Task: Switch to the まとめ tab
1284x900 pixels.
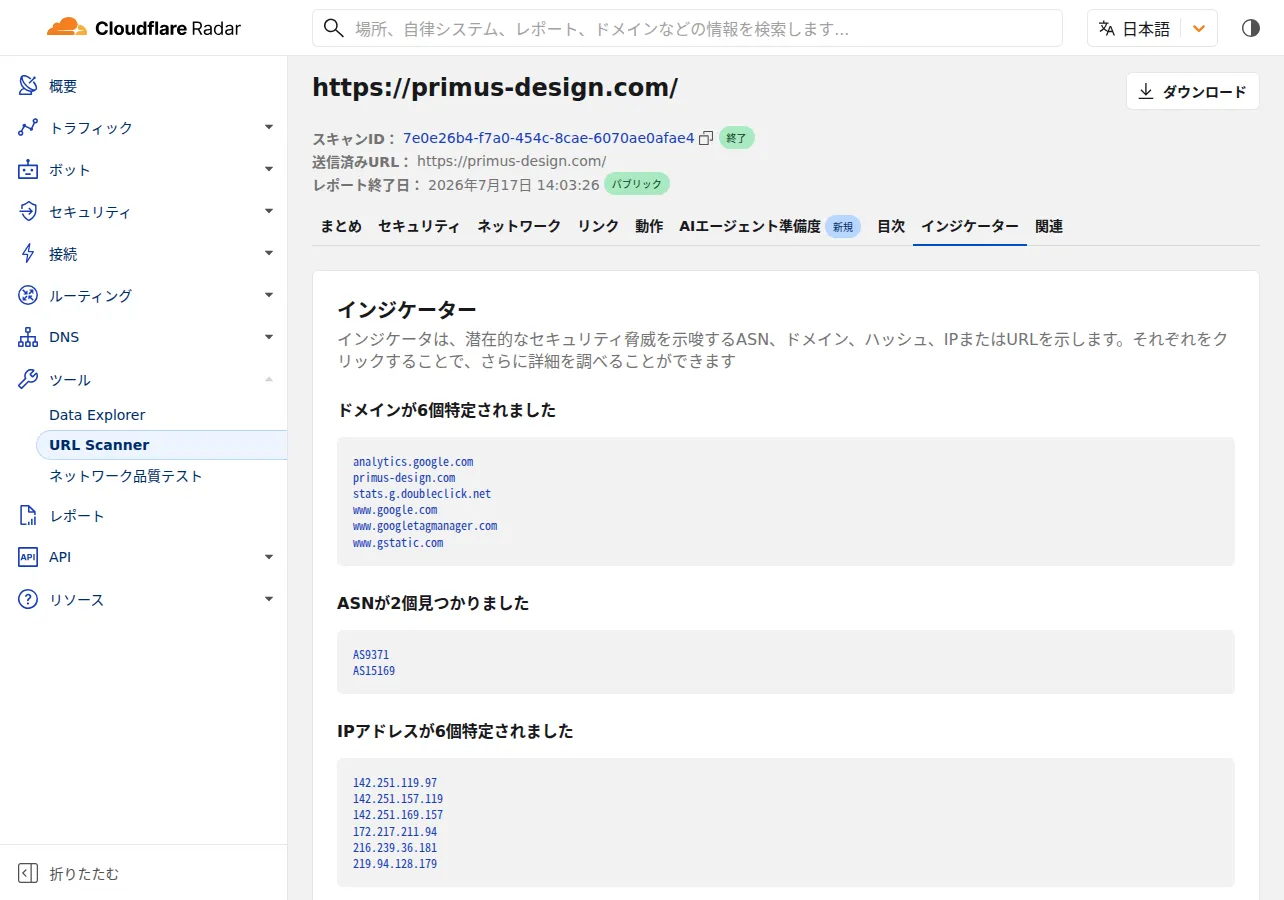Action: point(341,227)
